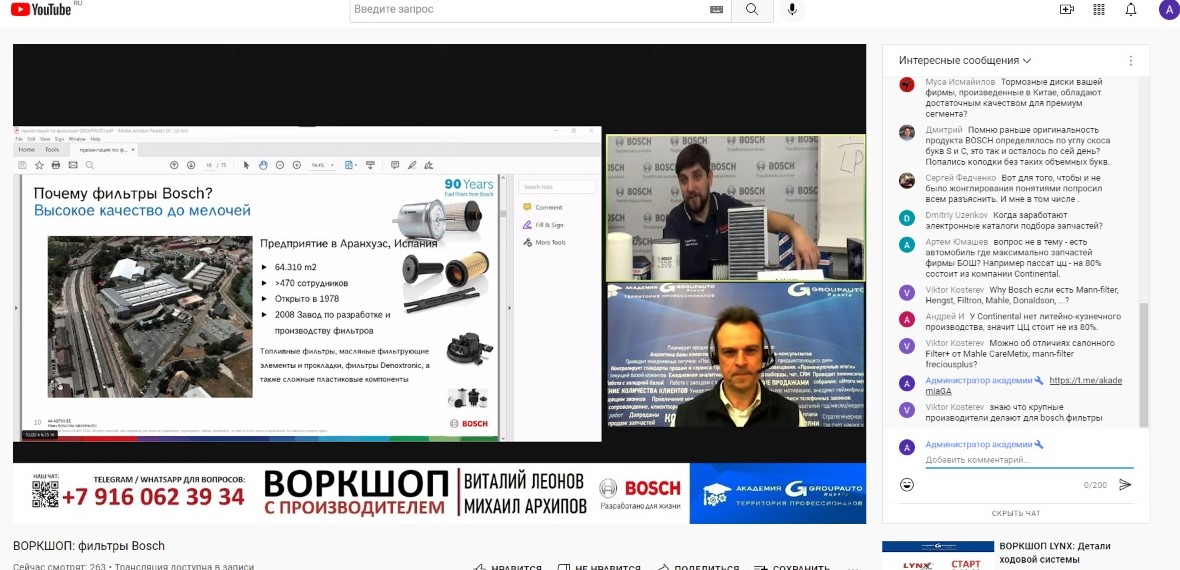Open the Edit menu in Acrobat

point(31,139)
